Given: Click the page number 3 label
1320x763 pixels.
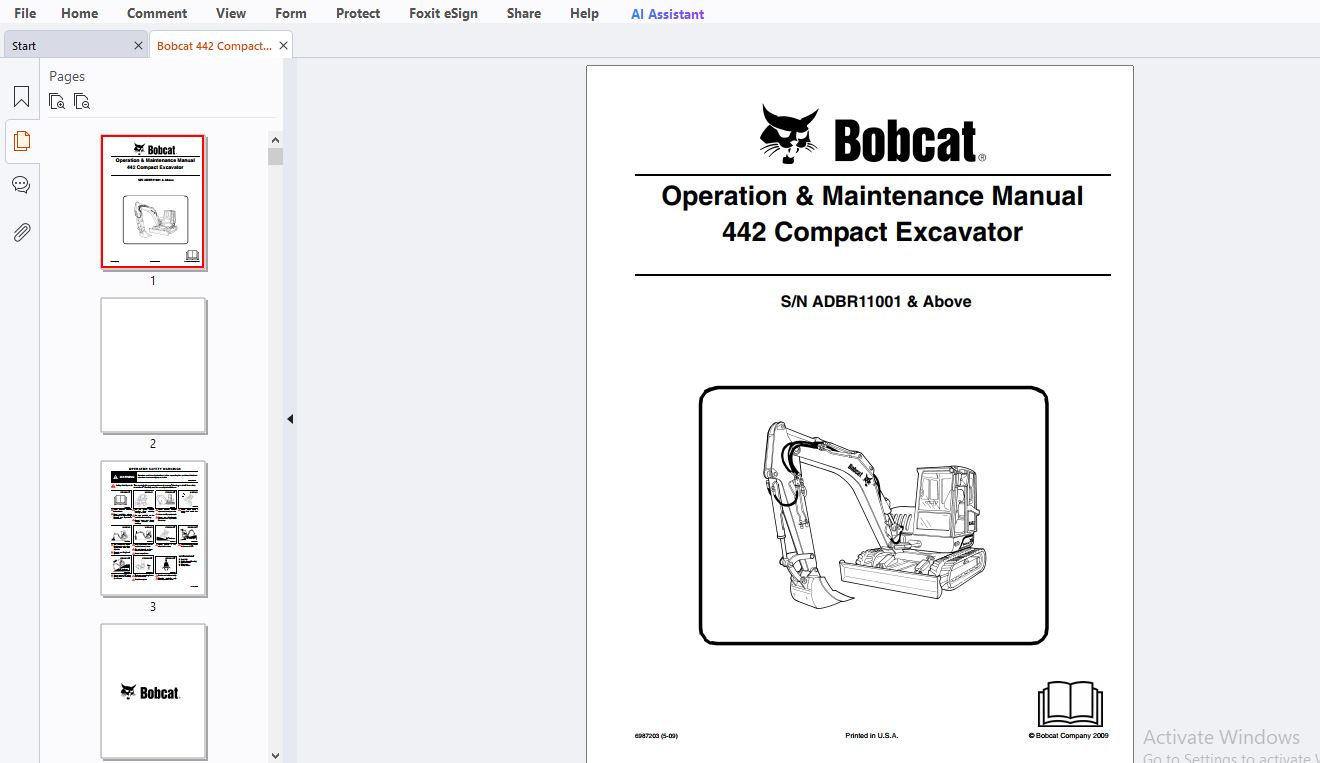Looking at the screenshot, I should click(x=153, y=607).
